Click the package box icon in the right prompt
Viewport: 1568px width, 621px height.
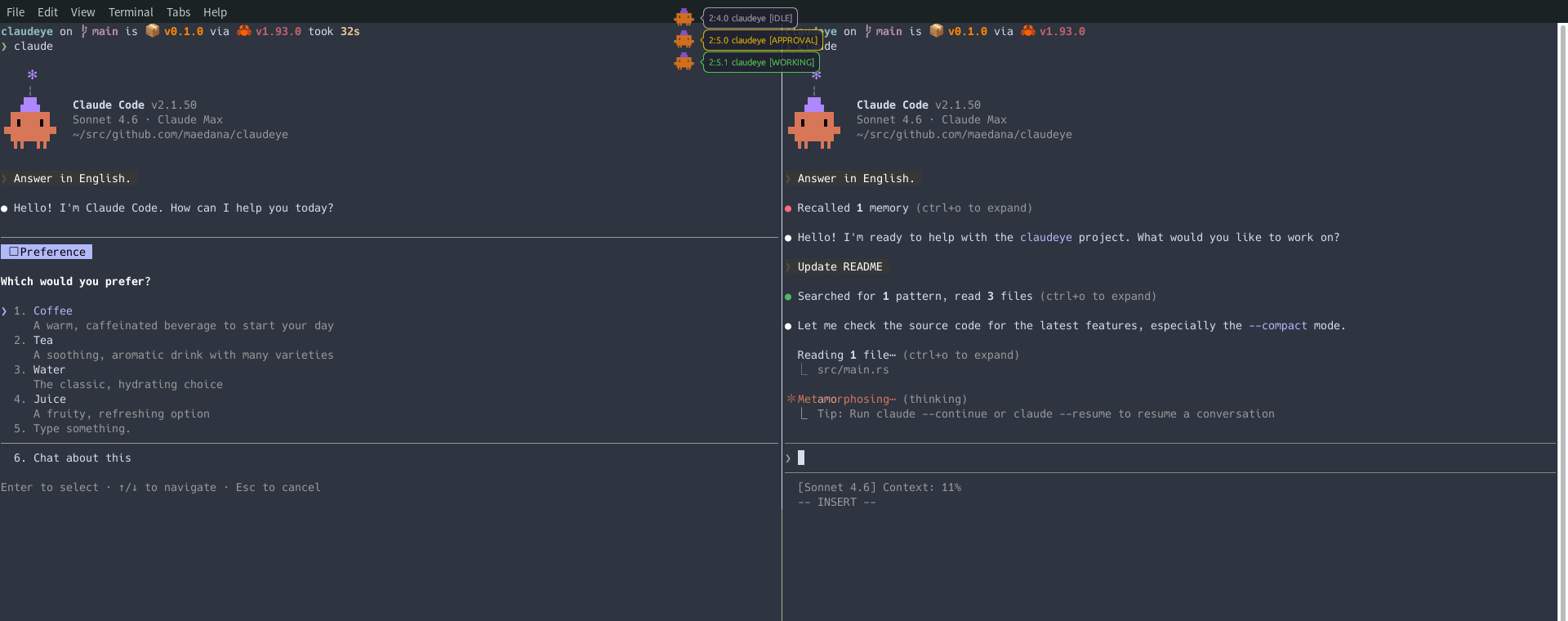coord(937,31)
